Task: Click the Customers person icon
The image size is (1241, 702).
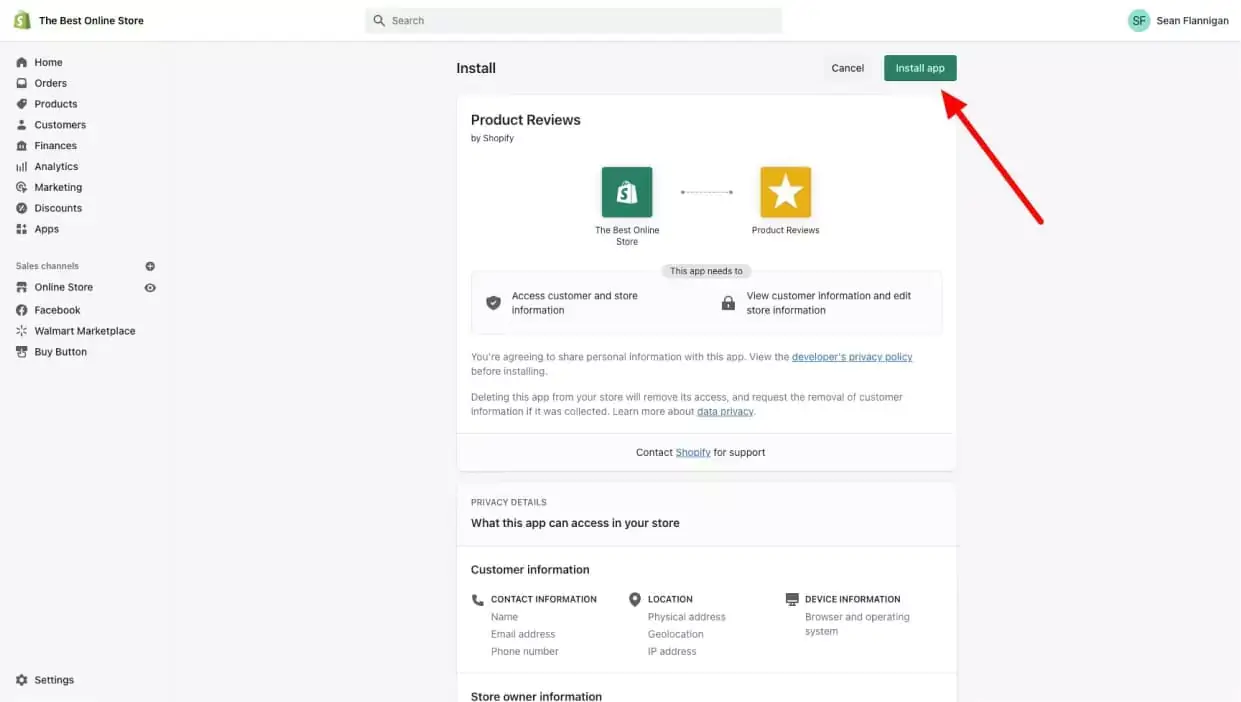Action: (x=22, y=125)
